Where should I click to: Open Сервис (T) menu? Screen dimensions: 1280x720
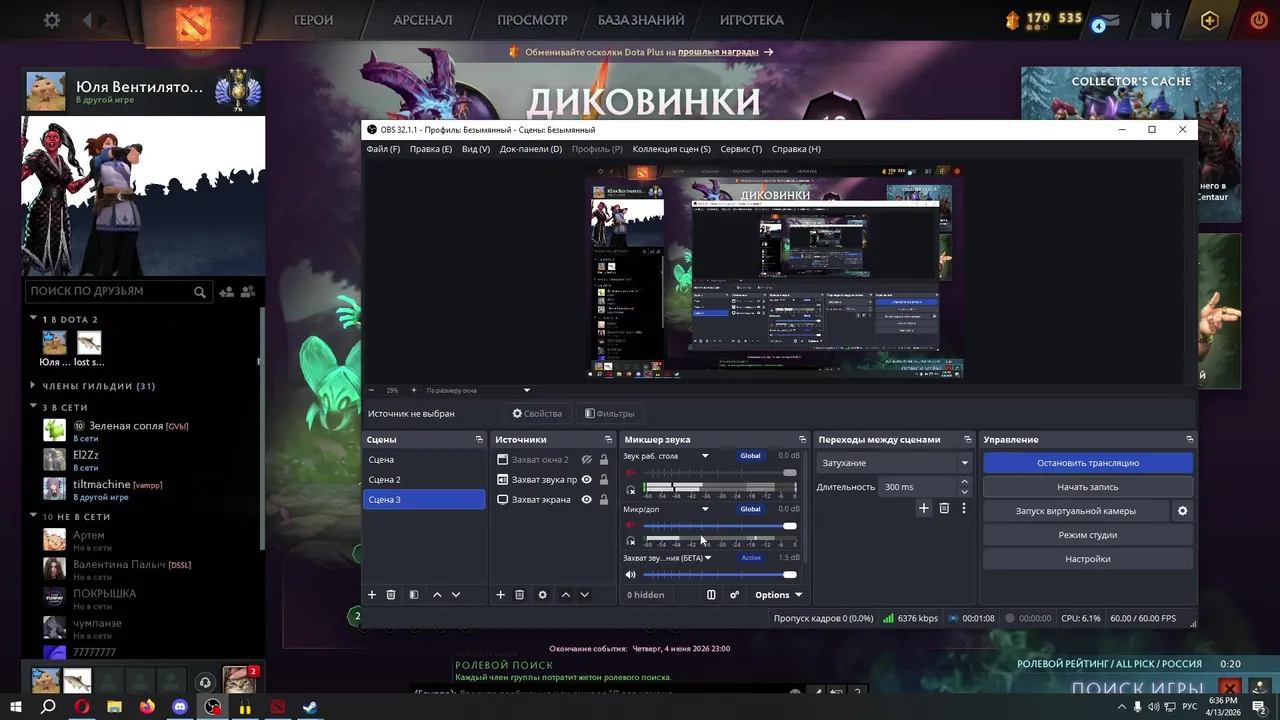(741, 149)
